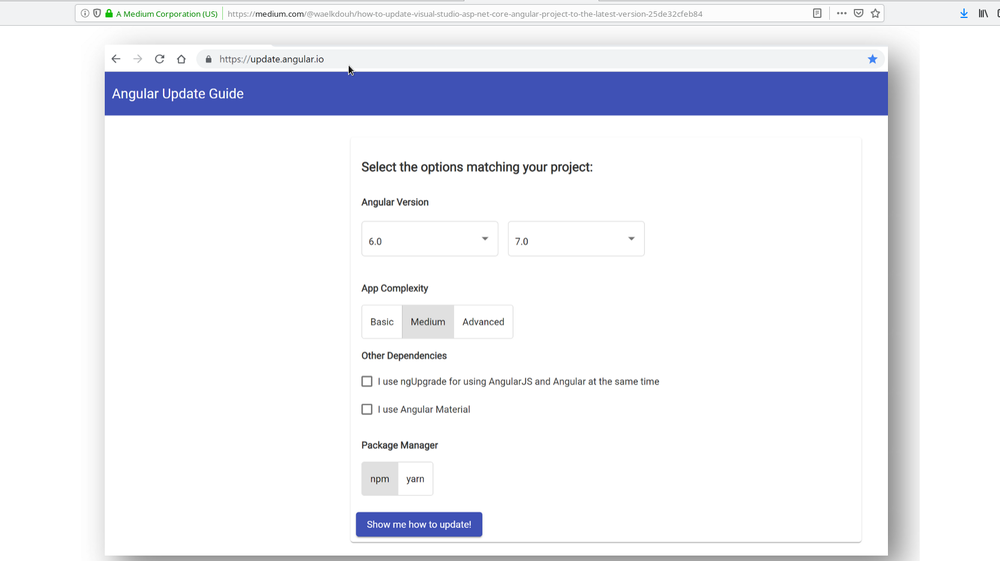Bookmark this page with Firefox star
The height and width of the screenshot is (561, 1000).
pos(875,14)
